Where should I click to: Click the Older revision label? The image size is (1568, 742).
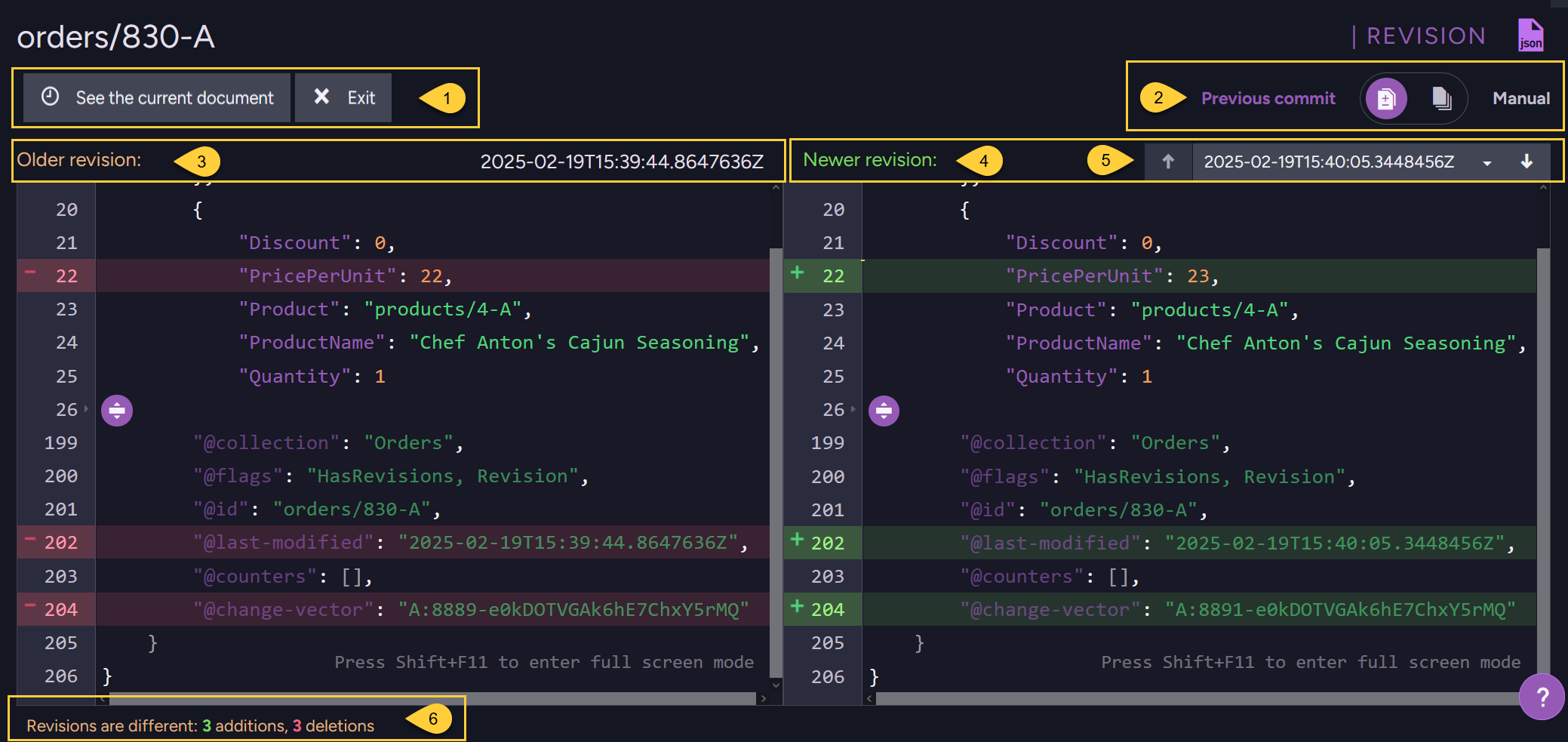[79, 160]
